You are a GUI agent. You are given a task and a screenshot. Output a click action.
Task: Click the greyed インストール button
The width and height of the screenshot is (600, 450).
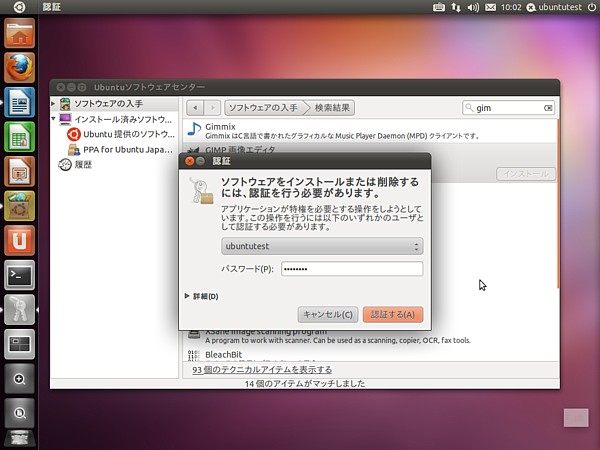click(x=526, y=174)
